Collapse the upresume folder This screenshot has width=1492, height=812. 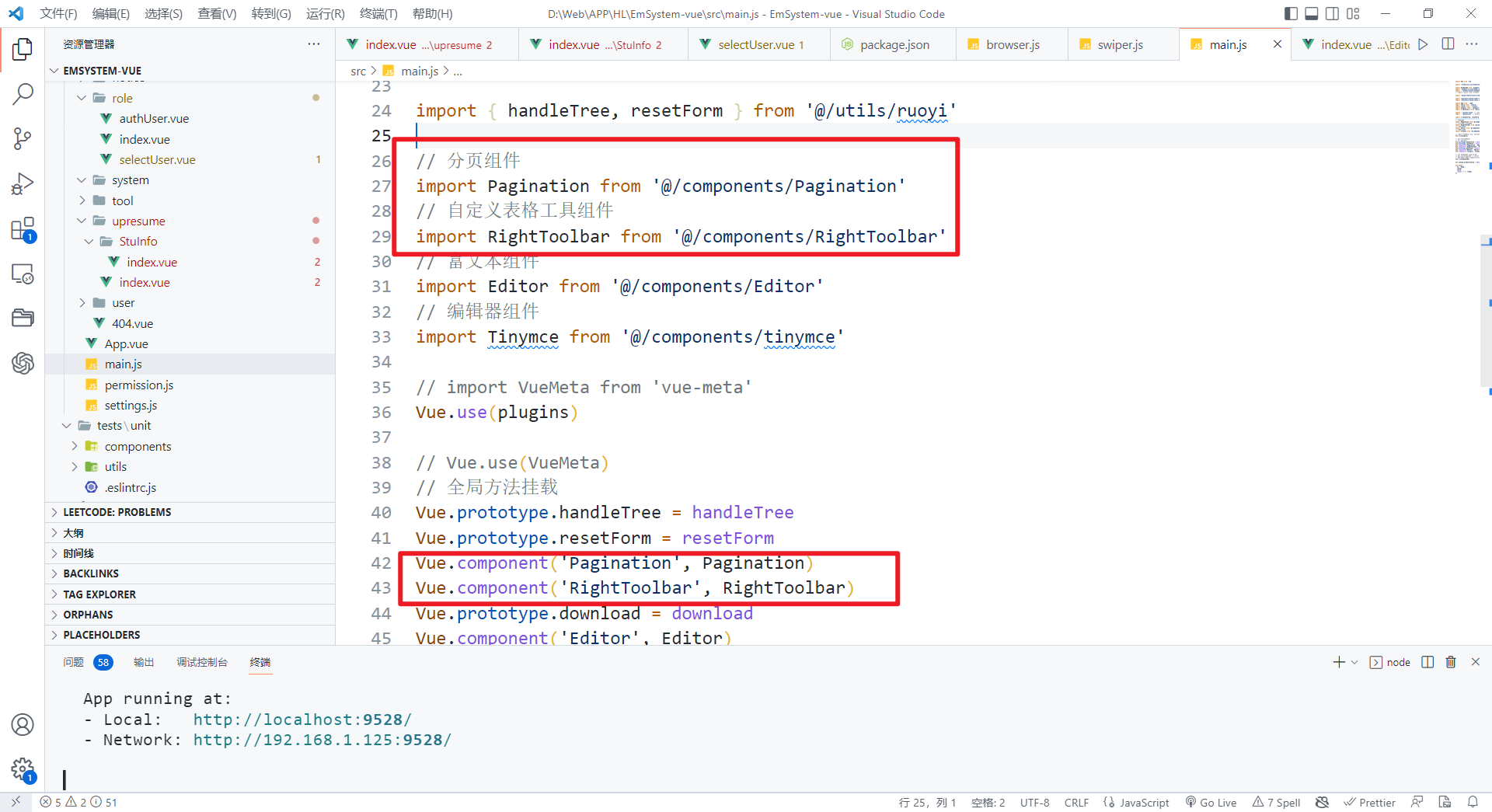tap(138, 221)
